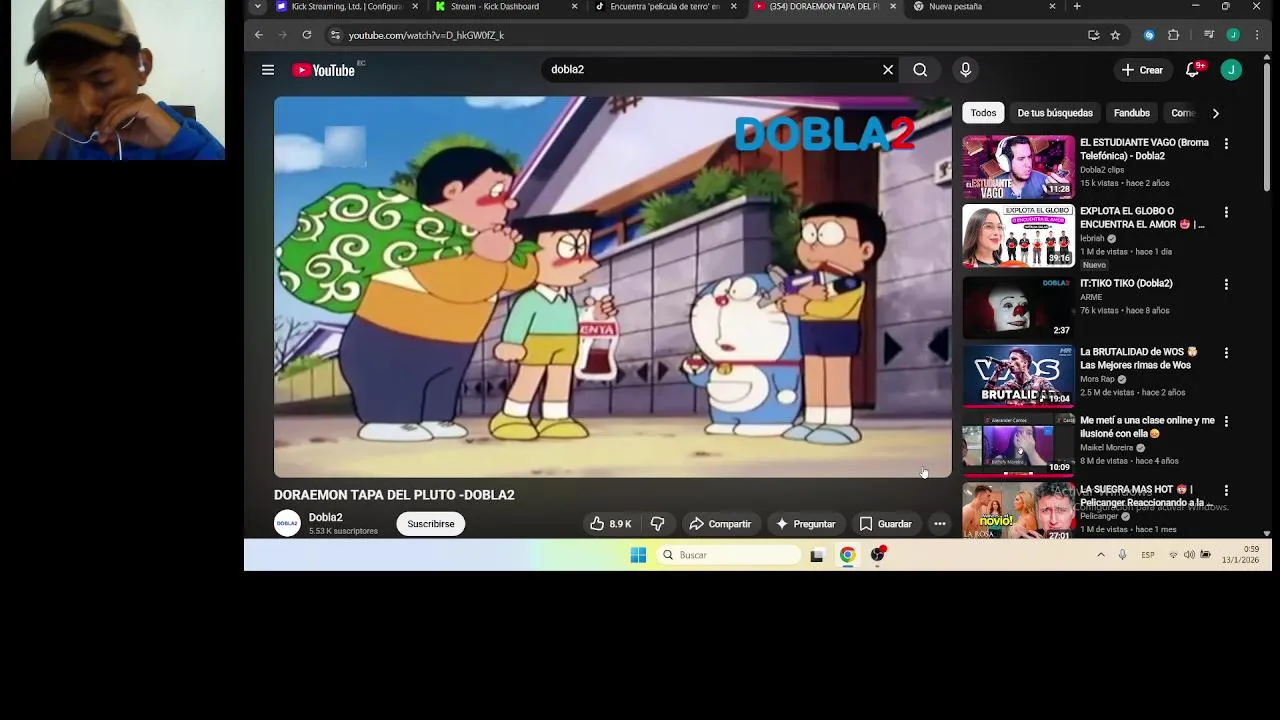Open the YouTube guide hamburger menu
This screenshot has height=720, width=1280.
(268, 70)
